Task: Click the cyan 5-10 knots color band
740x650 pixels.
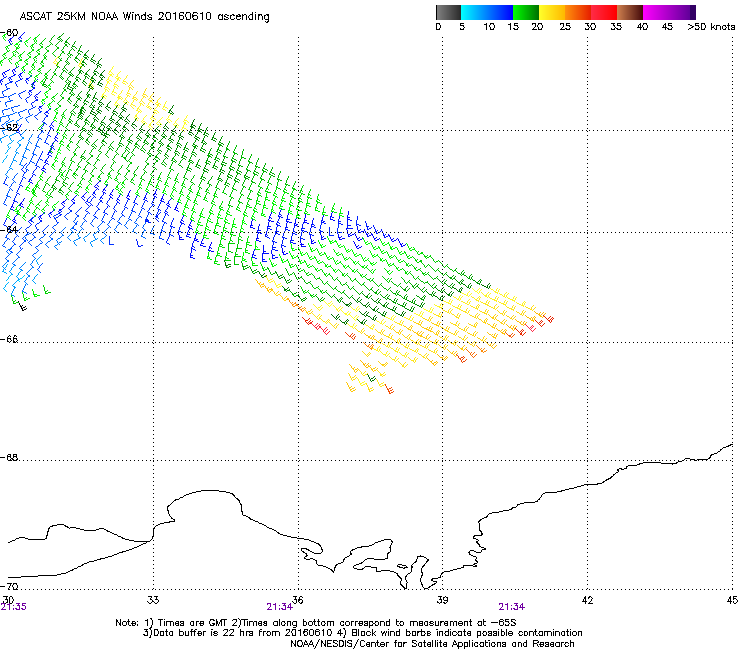Action: [474, 12]
